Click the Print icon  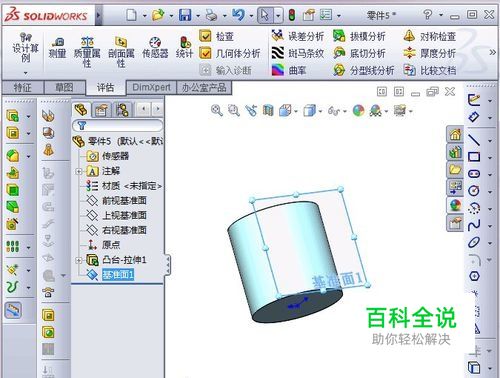(212, 15)
